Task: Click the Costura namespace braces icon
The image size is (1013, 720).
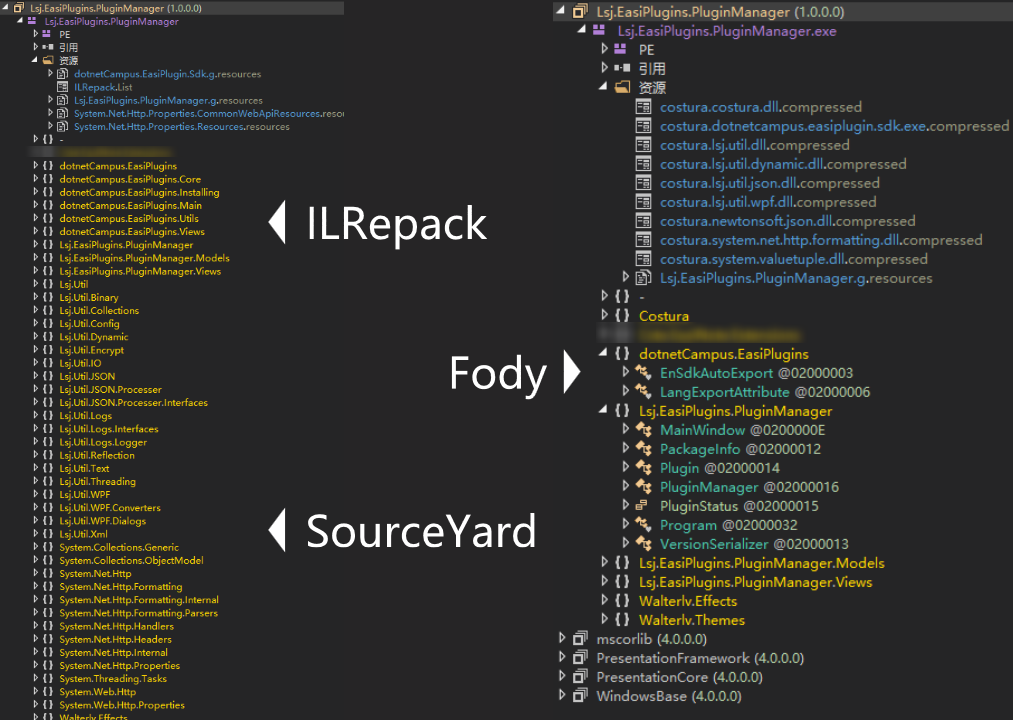Action: 622,316
